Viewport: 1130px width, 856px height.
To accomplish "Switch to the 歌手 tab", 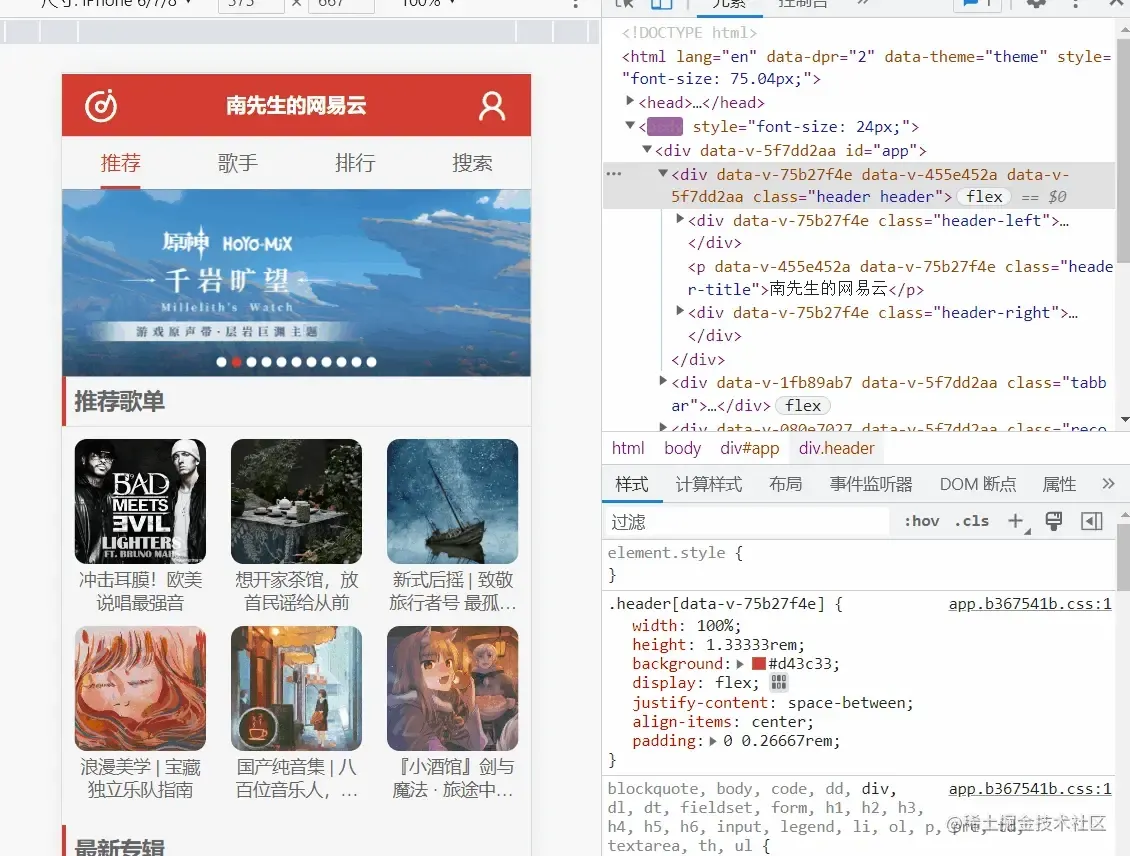I will (x=238, y=163).
